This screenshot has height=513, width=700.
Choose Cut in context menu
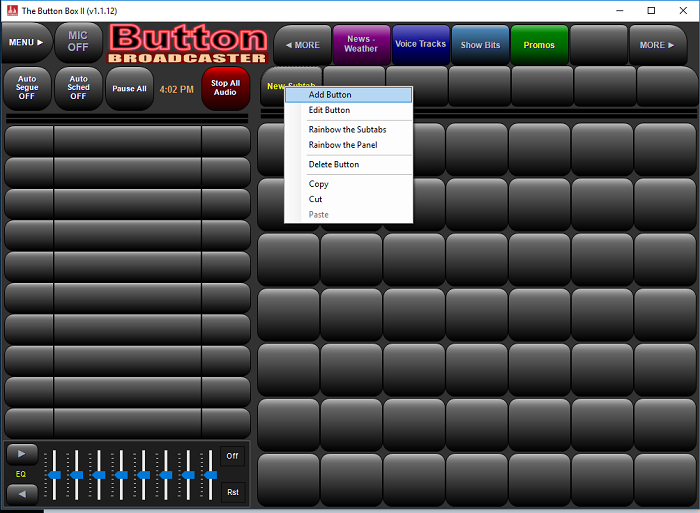coord(348,199)
